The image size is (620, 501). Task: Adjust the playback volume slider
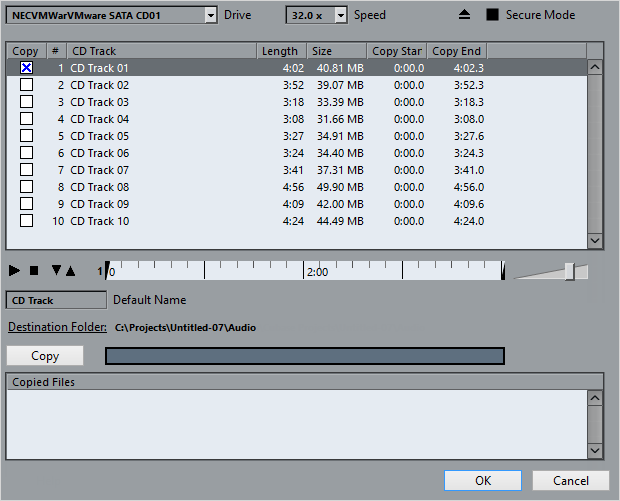(x=569, y=272)
